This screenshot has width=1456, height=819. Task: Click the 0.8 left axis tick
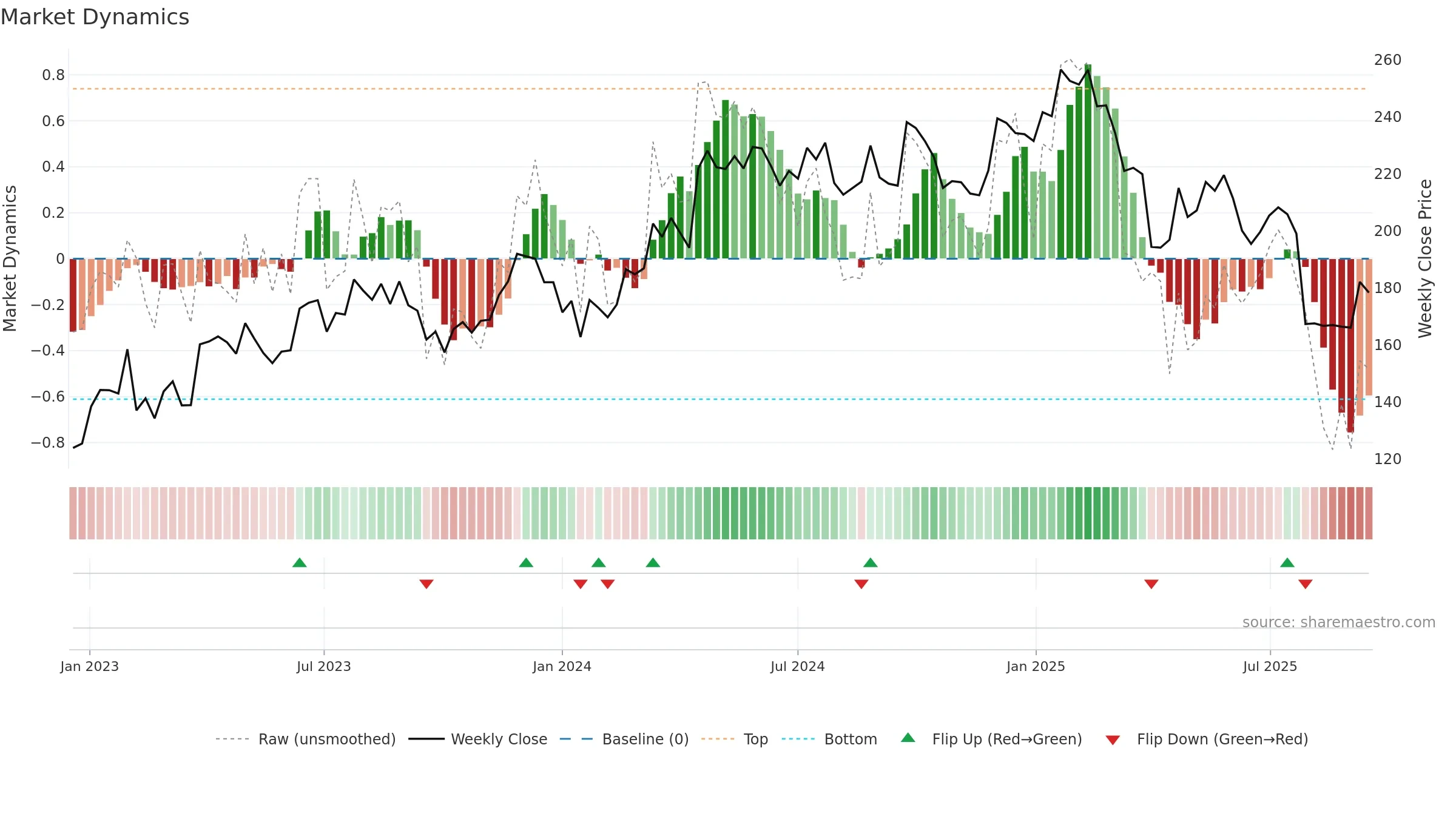click(53, 75)
